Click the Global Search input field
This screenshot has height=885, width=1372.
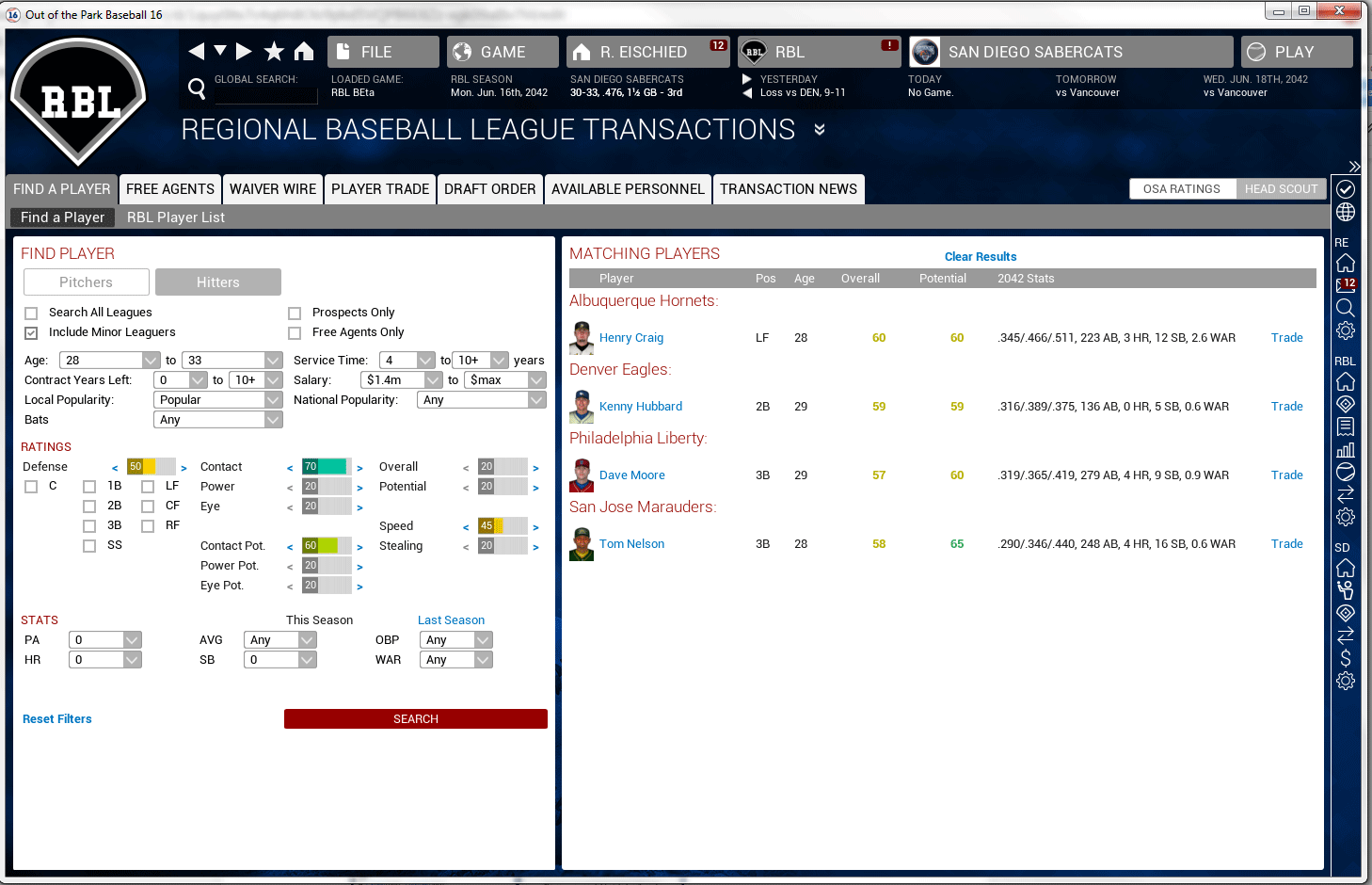266,95
